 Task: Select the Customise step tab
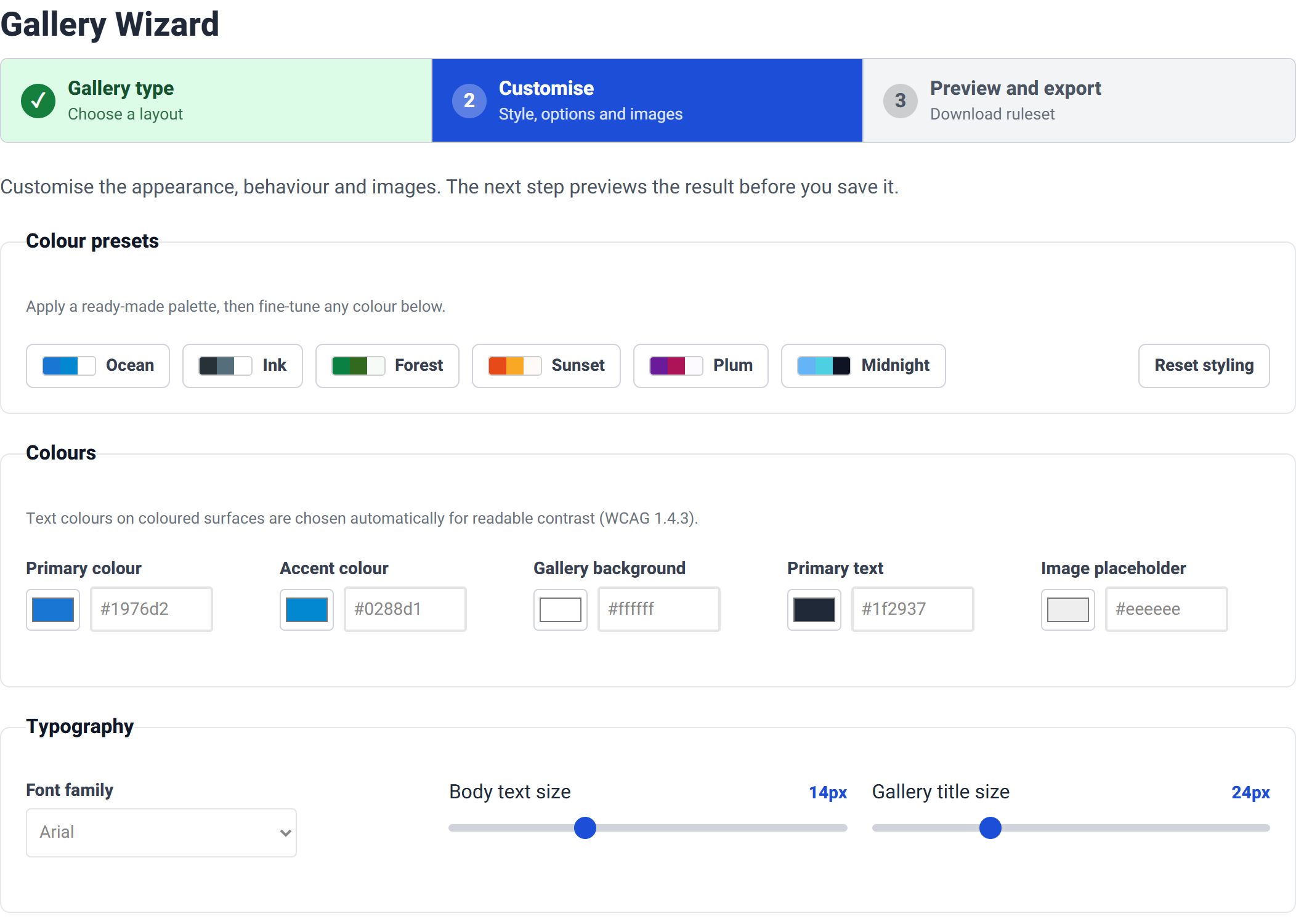pos(647,100)
